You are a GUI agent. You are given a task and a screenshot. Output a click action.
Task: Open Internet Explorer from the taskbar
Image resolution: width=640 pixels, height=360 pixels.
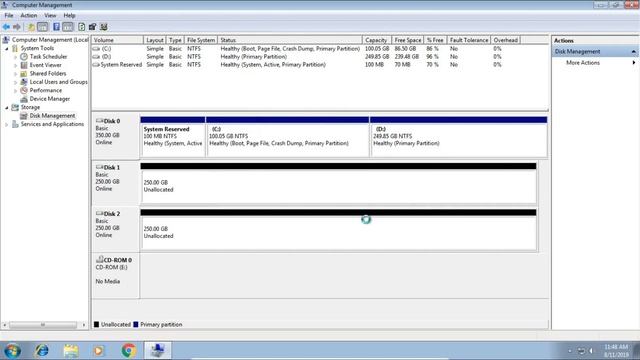(x=42, y=351)
